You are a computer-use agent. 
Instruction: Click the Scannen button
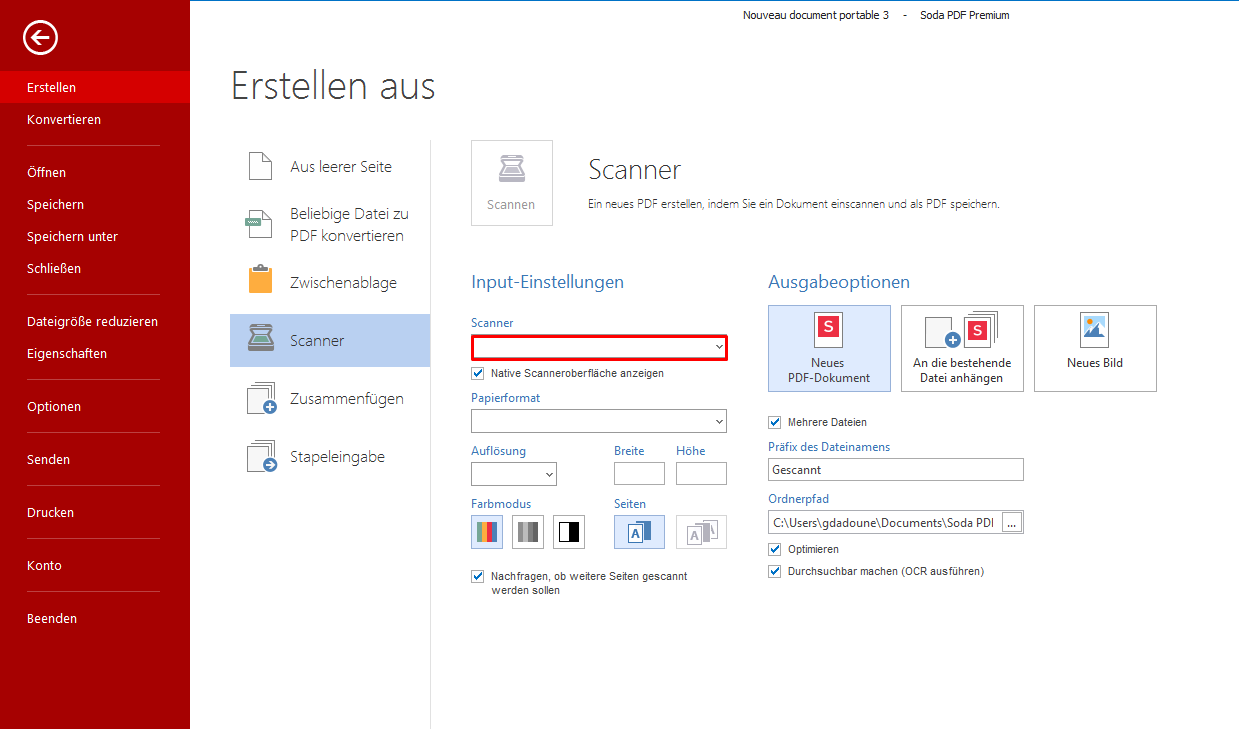[x=511, y=183]
